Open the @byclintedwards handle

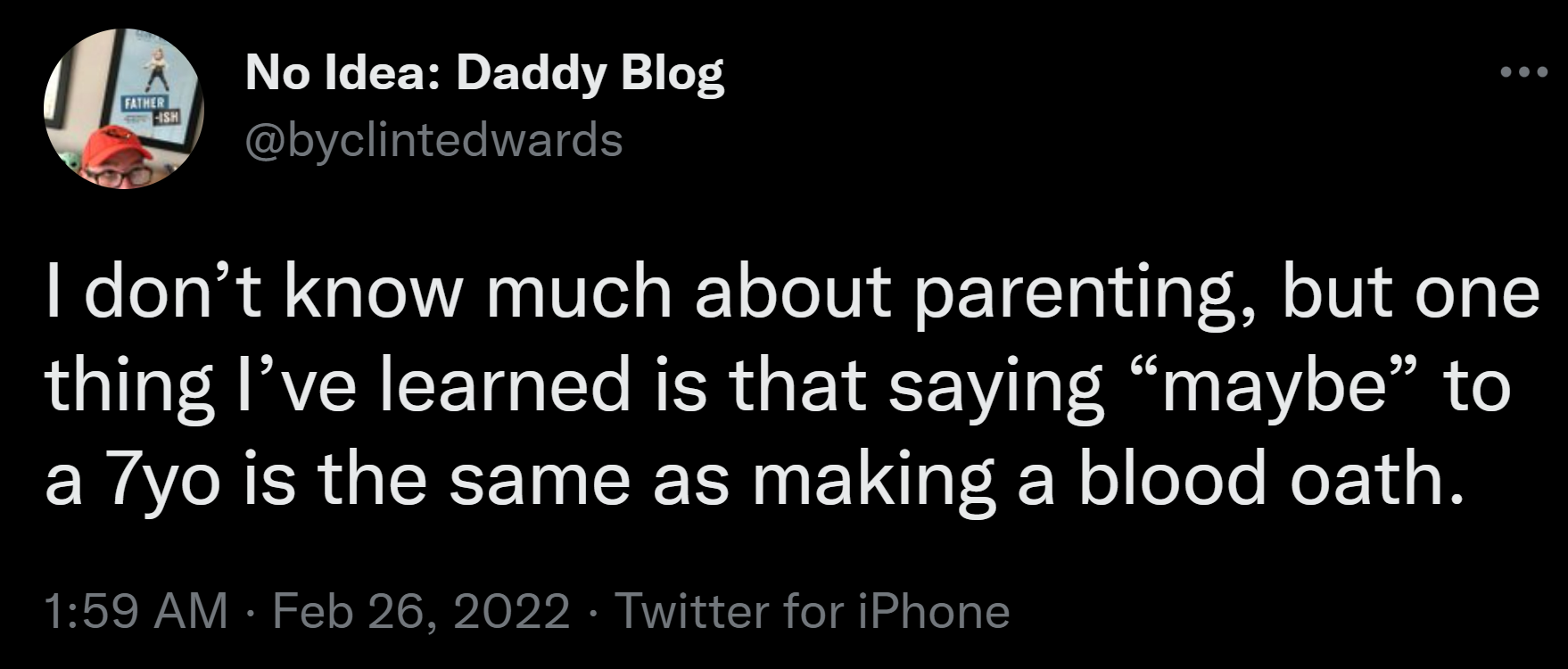(433, 140)
